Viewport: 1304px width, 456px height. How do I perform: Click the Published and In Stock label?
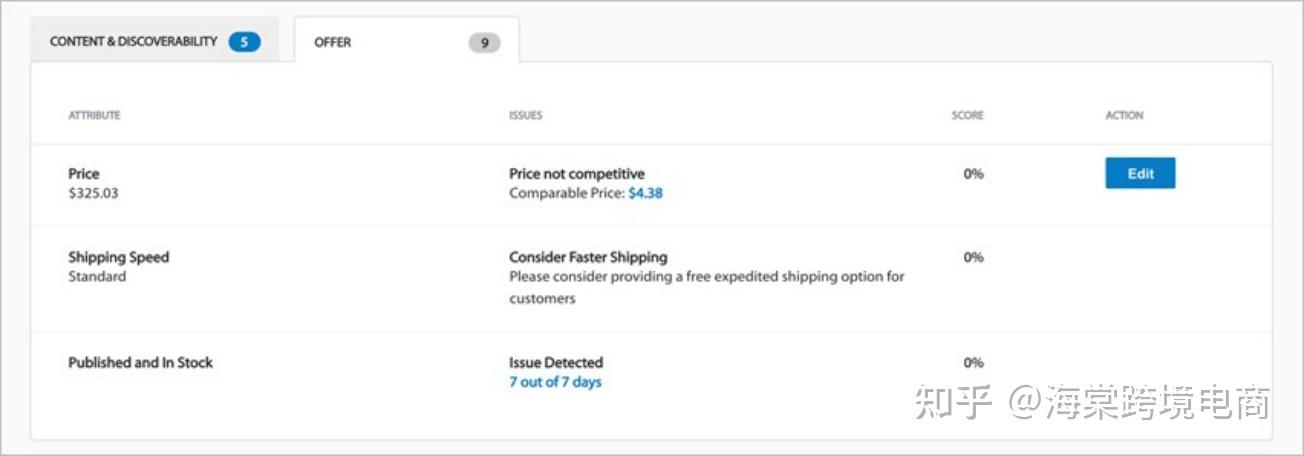140,363
